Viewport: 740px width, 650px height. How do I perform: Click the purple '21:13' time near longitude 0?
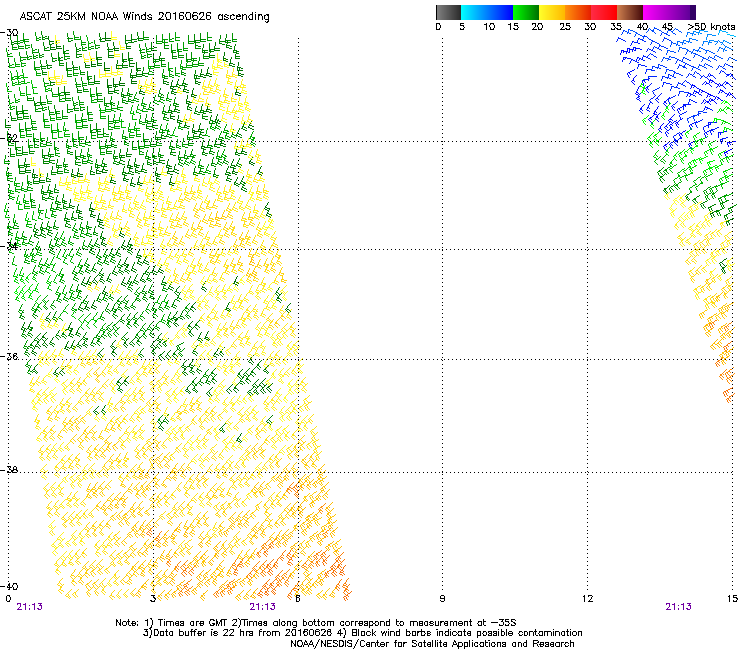point(30,607)
